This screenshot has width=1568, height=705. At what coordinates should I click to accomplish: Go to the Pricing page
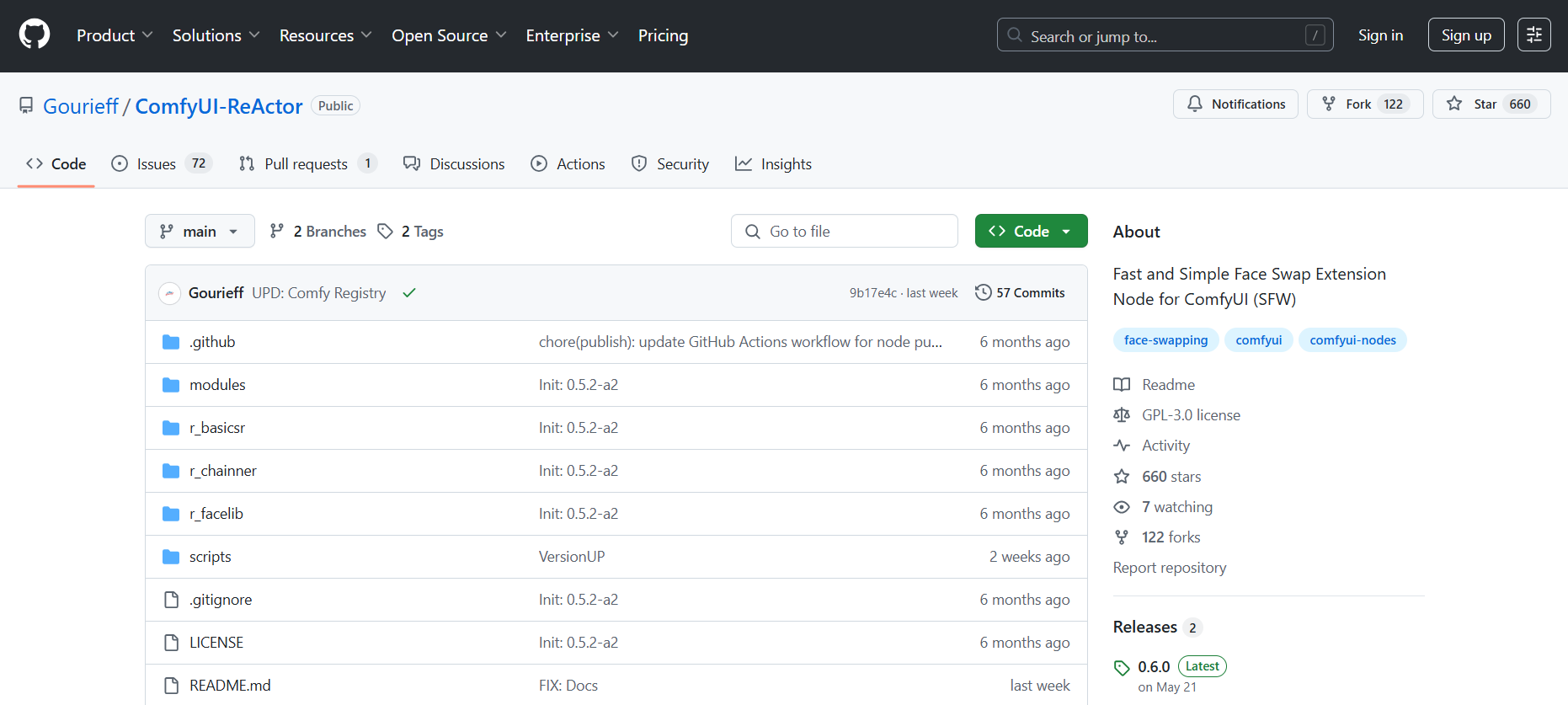click(663, 35)
